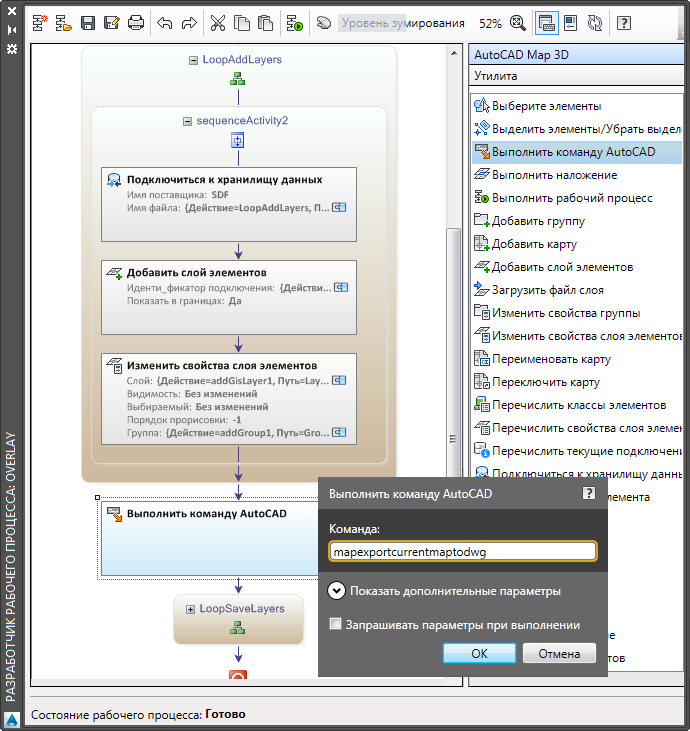Image resolution: width=690 pixels, height=731 pixels.
Task: Select the pan hand tool
Action: point(324,22)
